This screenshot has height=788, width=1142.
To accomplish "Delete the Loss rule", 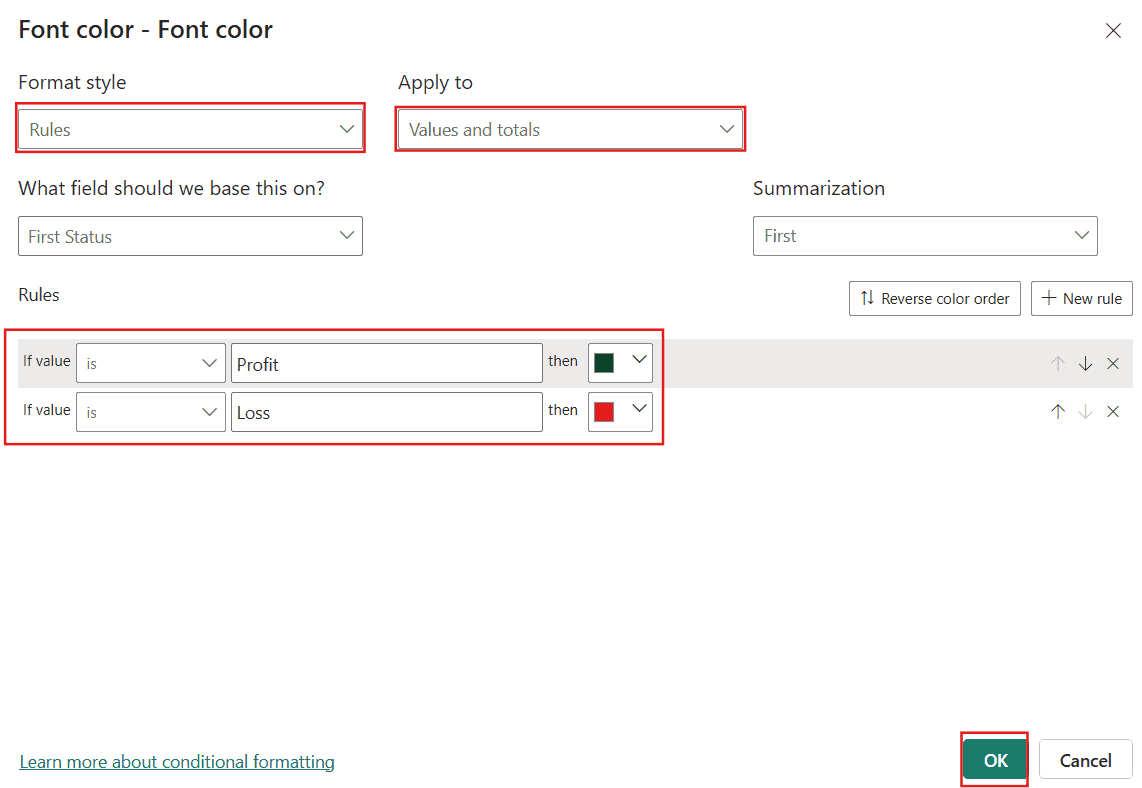I will 1113,411.
